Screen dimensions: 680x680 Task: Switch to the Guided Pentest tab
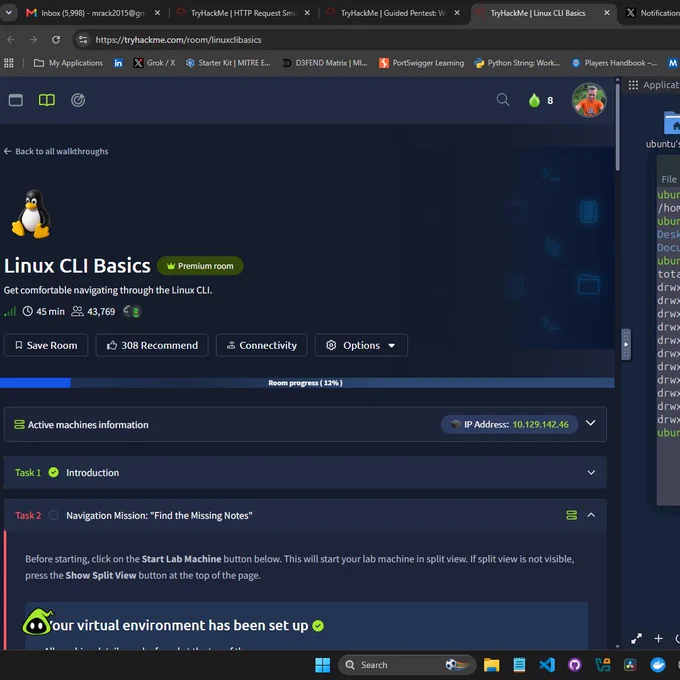click(393, 13)
